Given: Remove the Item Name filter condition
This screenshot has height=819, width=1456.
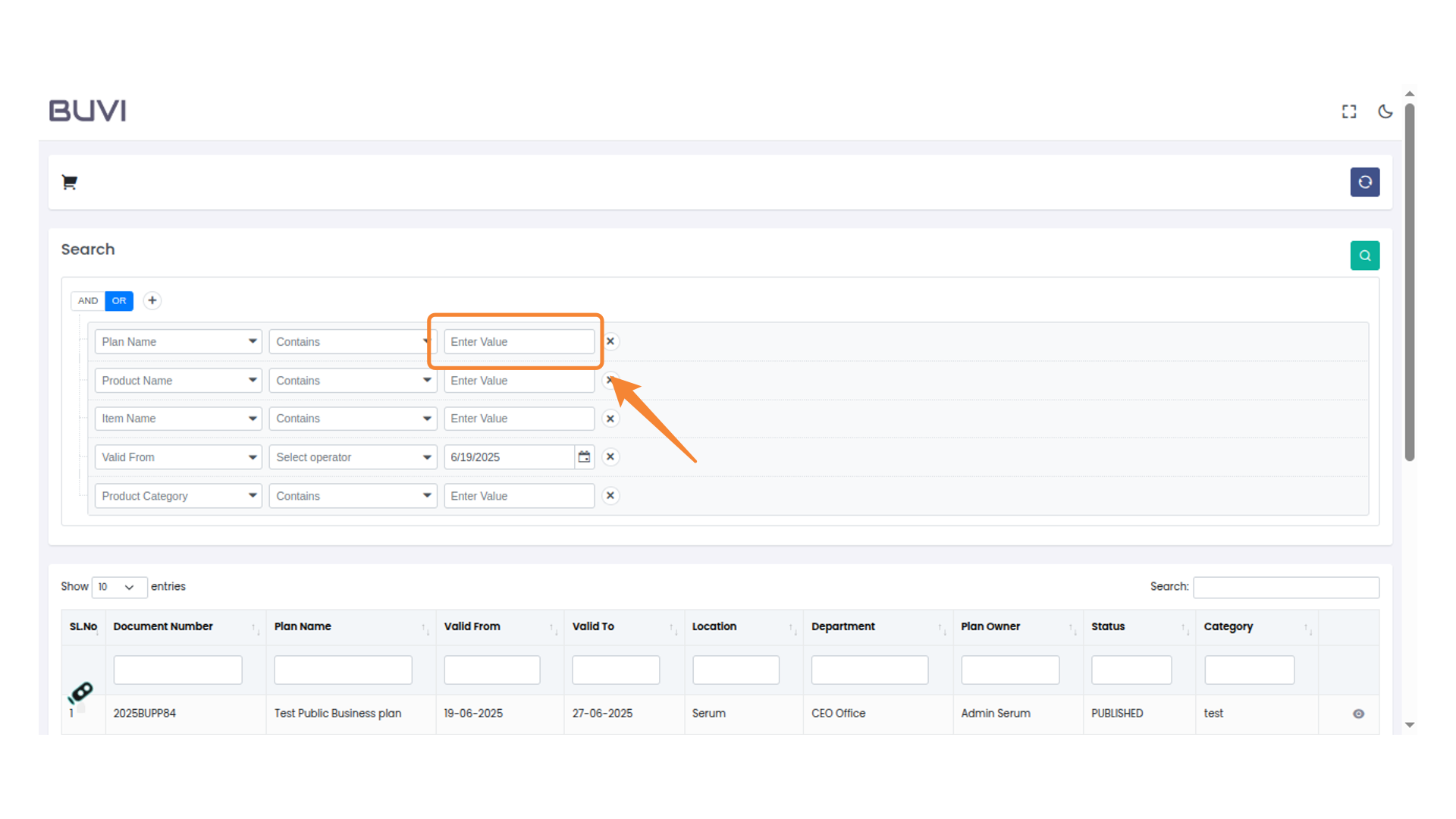Looking at the screenshot, I should pos(610,418).
